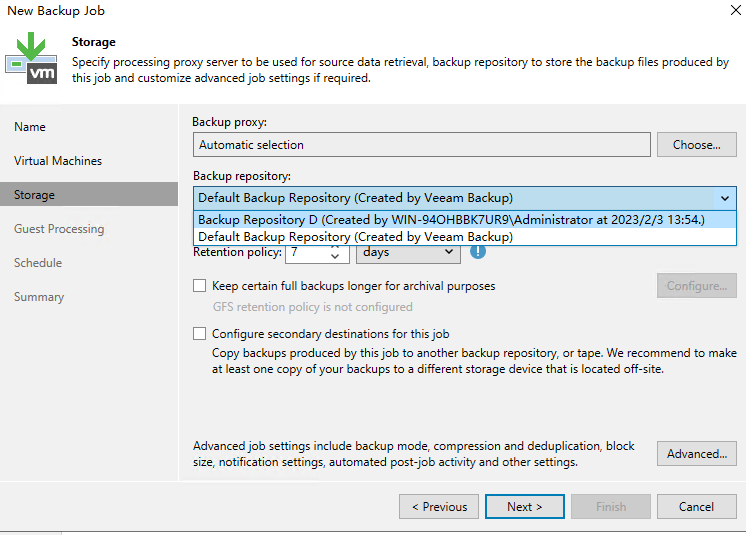This screenshot has width=746, height=535.
Task: Increase retention policy with up arrow
Action: (335, 248)
